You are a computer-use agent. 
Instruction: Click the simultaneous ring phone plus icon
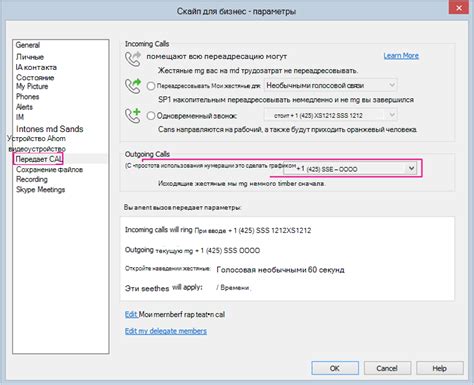[x=133, y=116]
